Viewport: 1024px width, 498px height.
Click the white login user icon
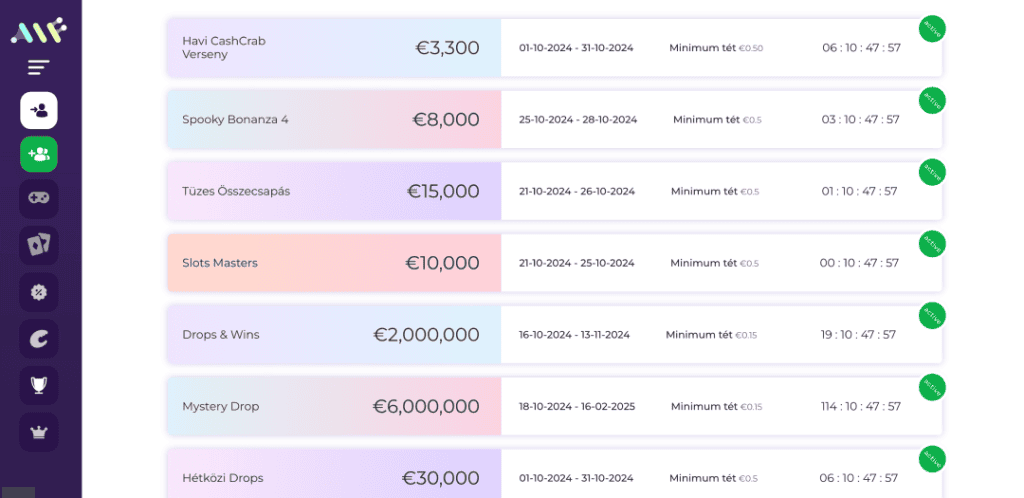click(x=39, y=110)
